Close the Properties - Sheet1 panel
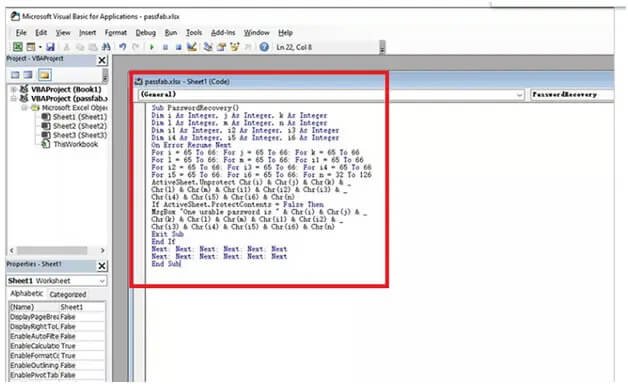Viewport: 628px width, 384px height. click(x=102, y=266)
